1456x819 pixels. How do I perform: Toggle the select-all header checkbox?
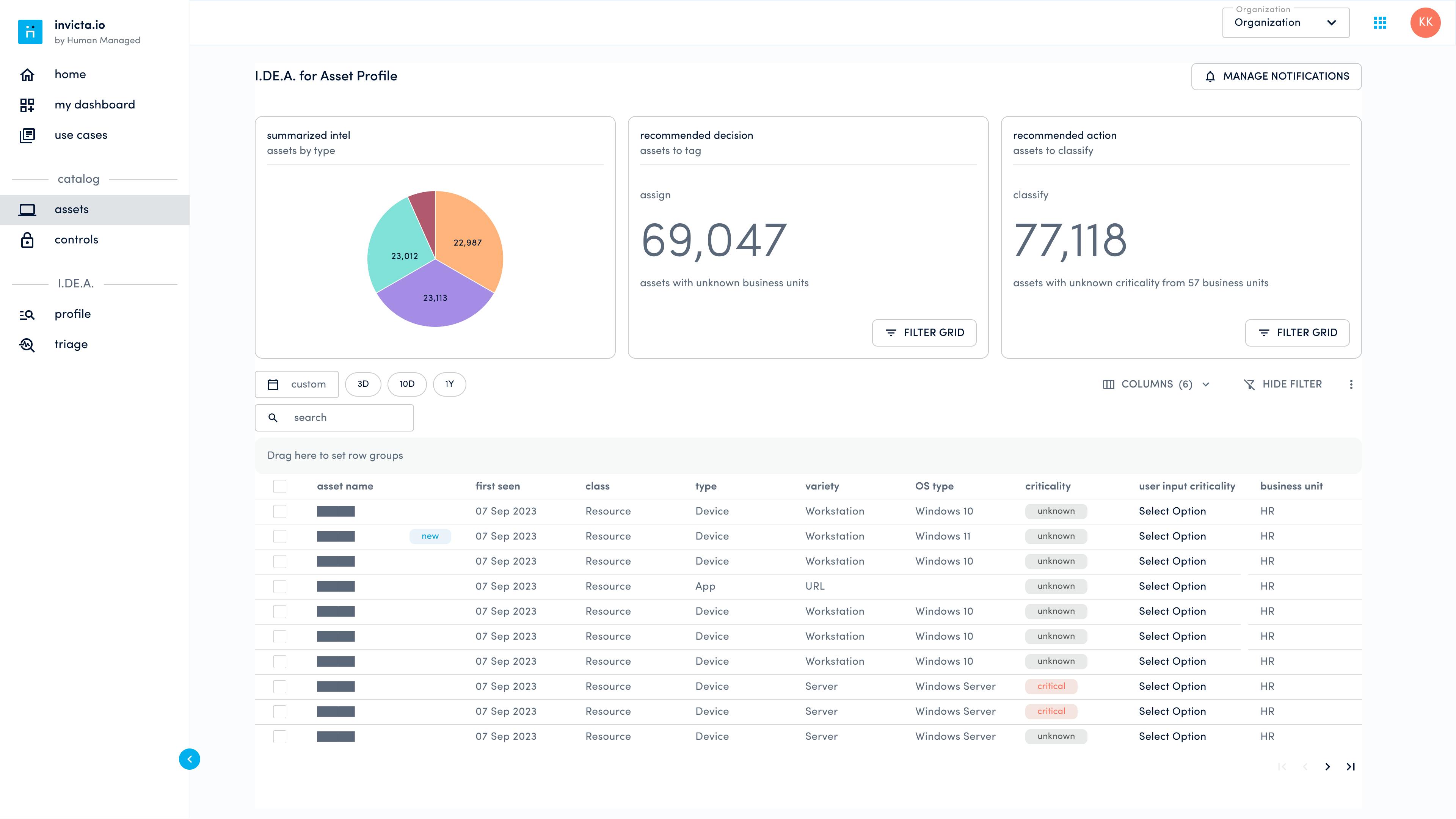[x=280, y=486]
